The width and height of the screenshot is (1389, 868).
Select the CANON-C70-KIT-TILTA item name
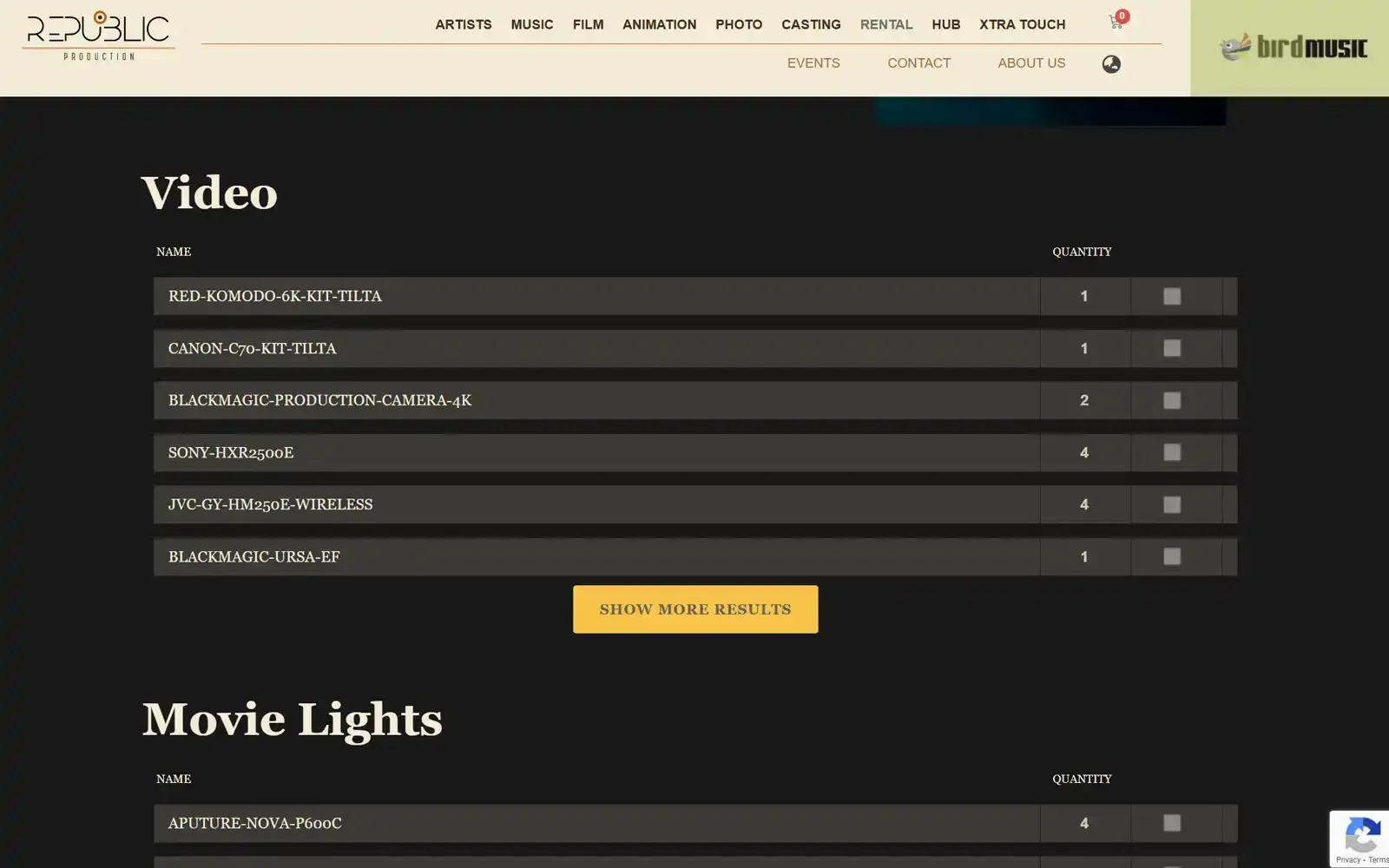coord(253,349)
